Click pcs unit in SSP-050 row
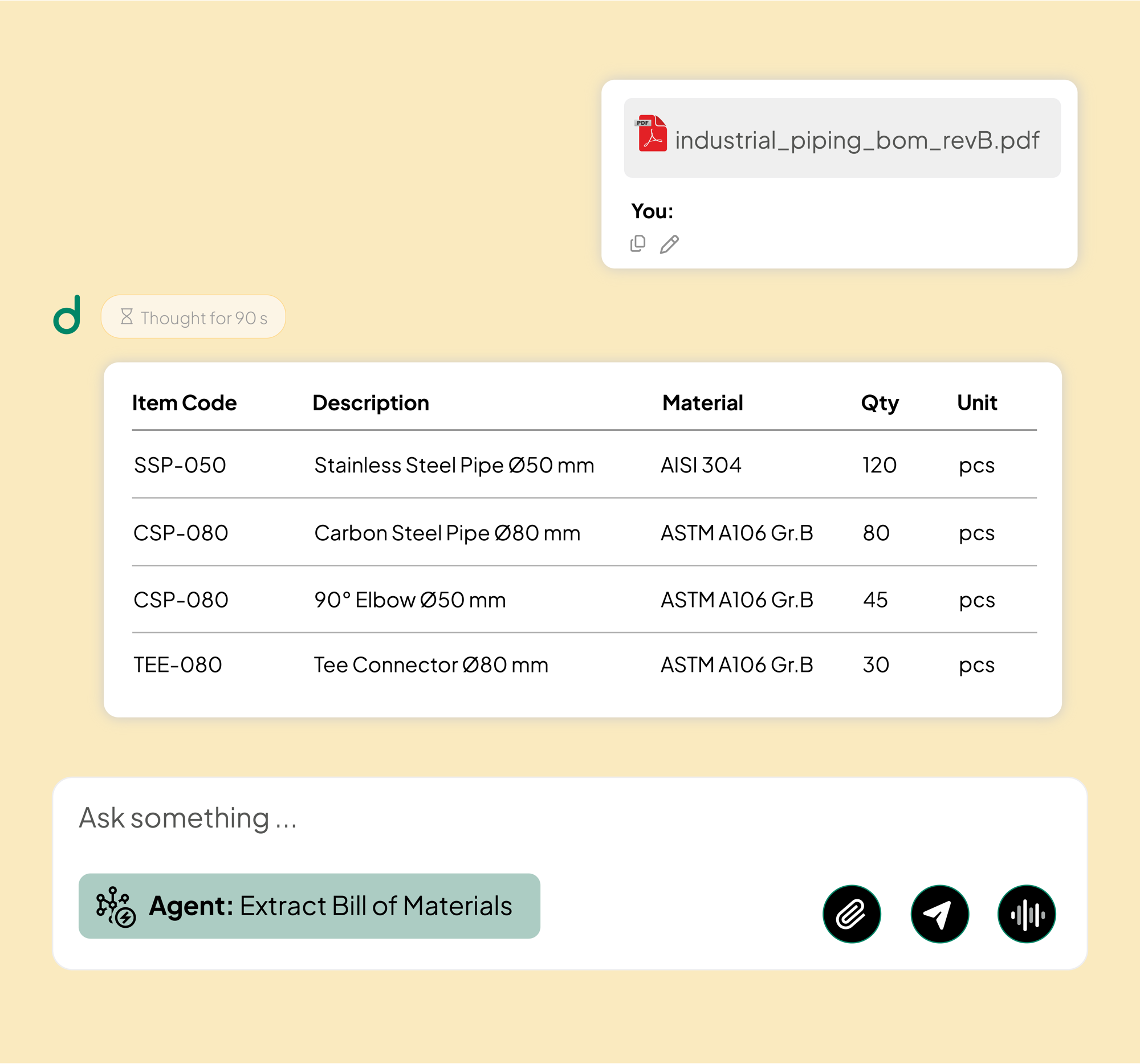This screenshot has width=1140, height=1064. point(976,466)
